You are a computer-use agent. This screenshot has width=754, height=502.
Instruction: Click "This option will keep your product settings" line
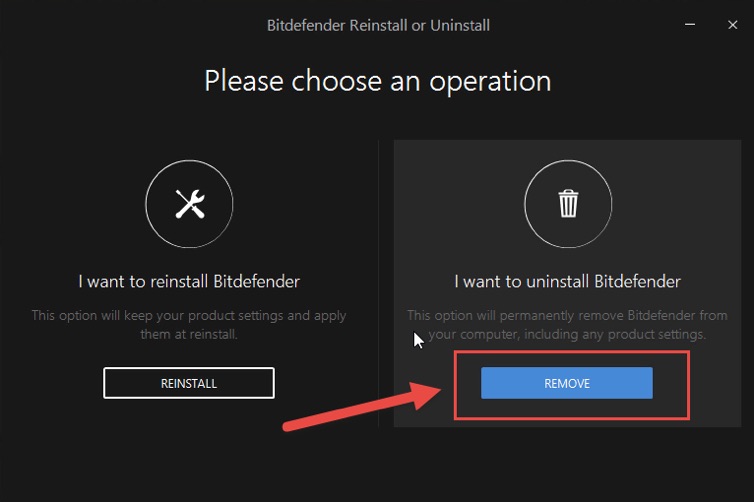189,315
